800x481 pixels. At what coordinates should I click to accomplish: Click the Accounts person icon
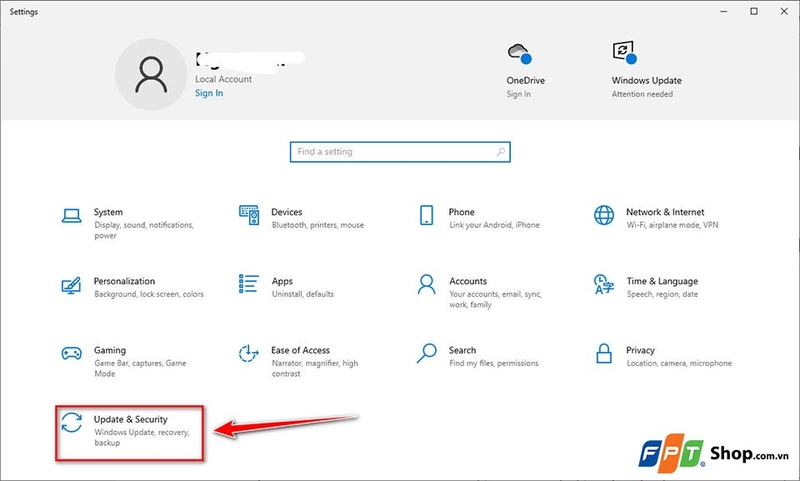tap(427, 284)
